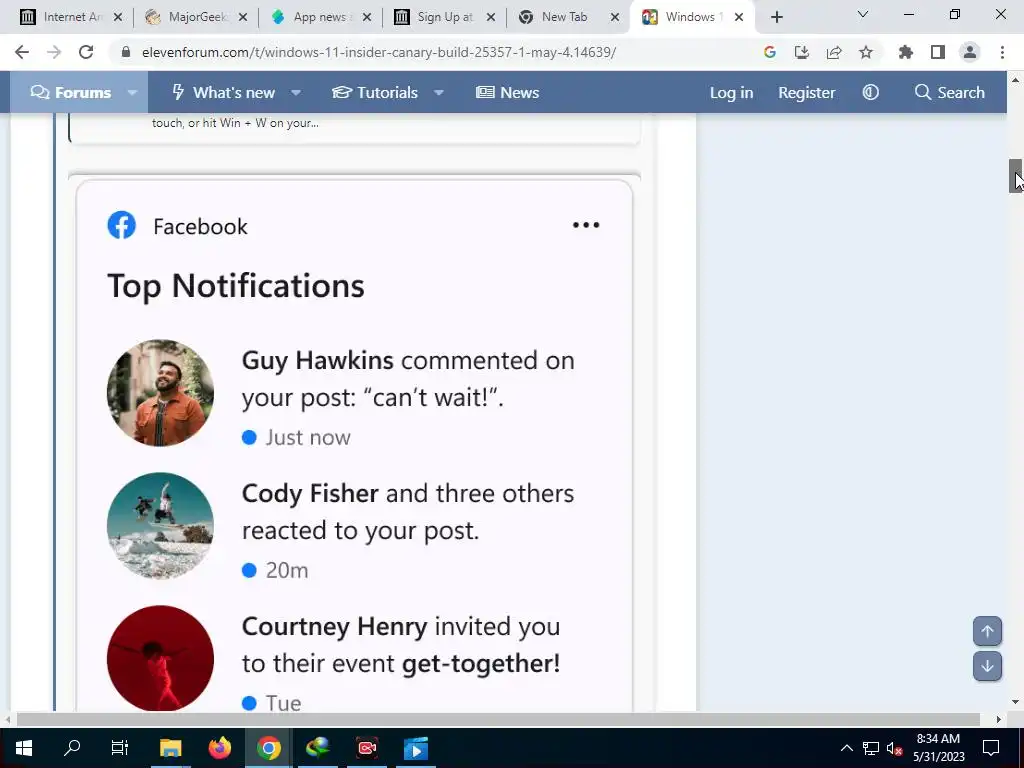Close the Internet Archive tab

118,18
